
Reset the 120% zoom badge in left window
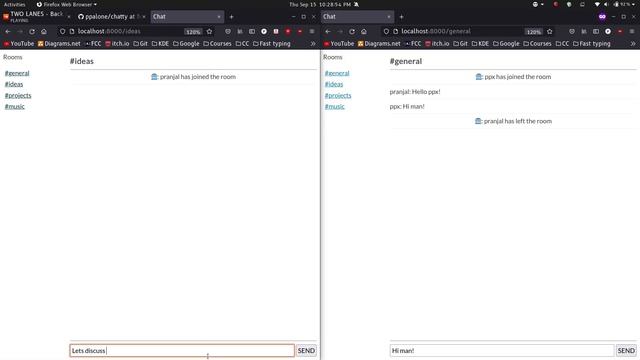coord(193,31)
